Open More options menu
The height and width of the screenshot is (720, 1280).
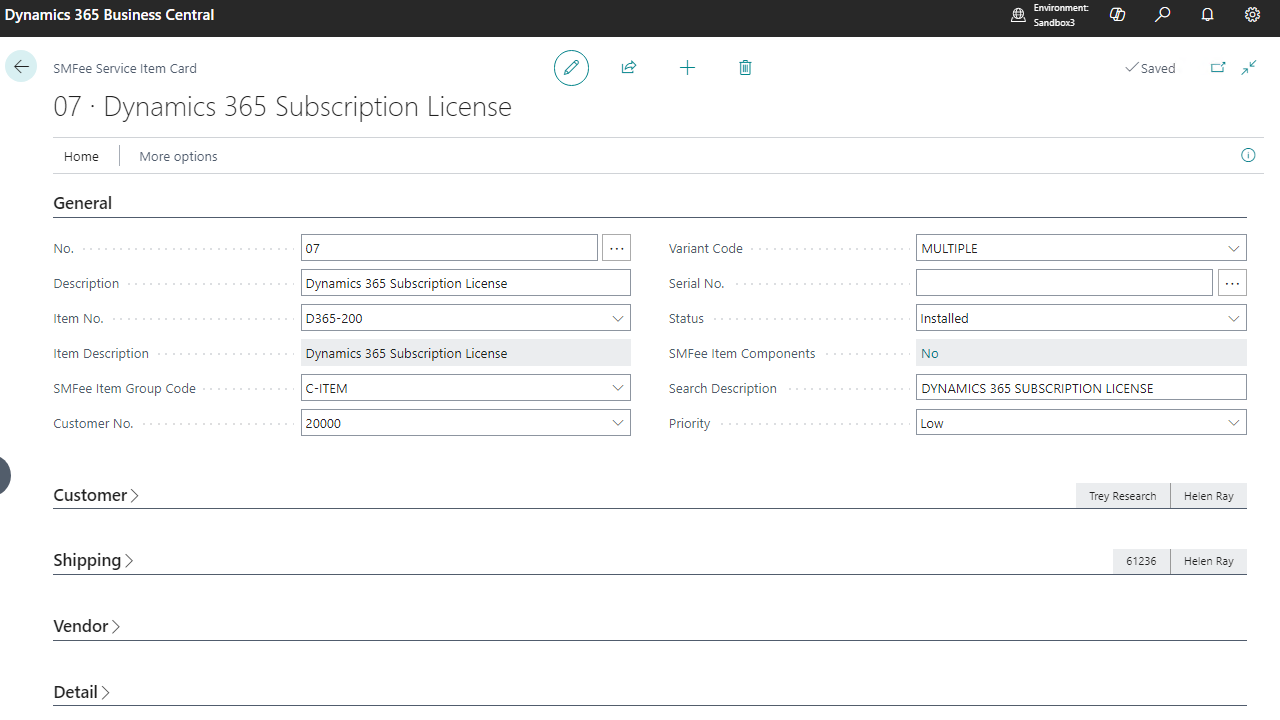178,156
